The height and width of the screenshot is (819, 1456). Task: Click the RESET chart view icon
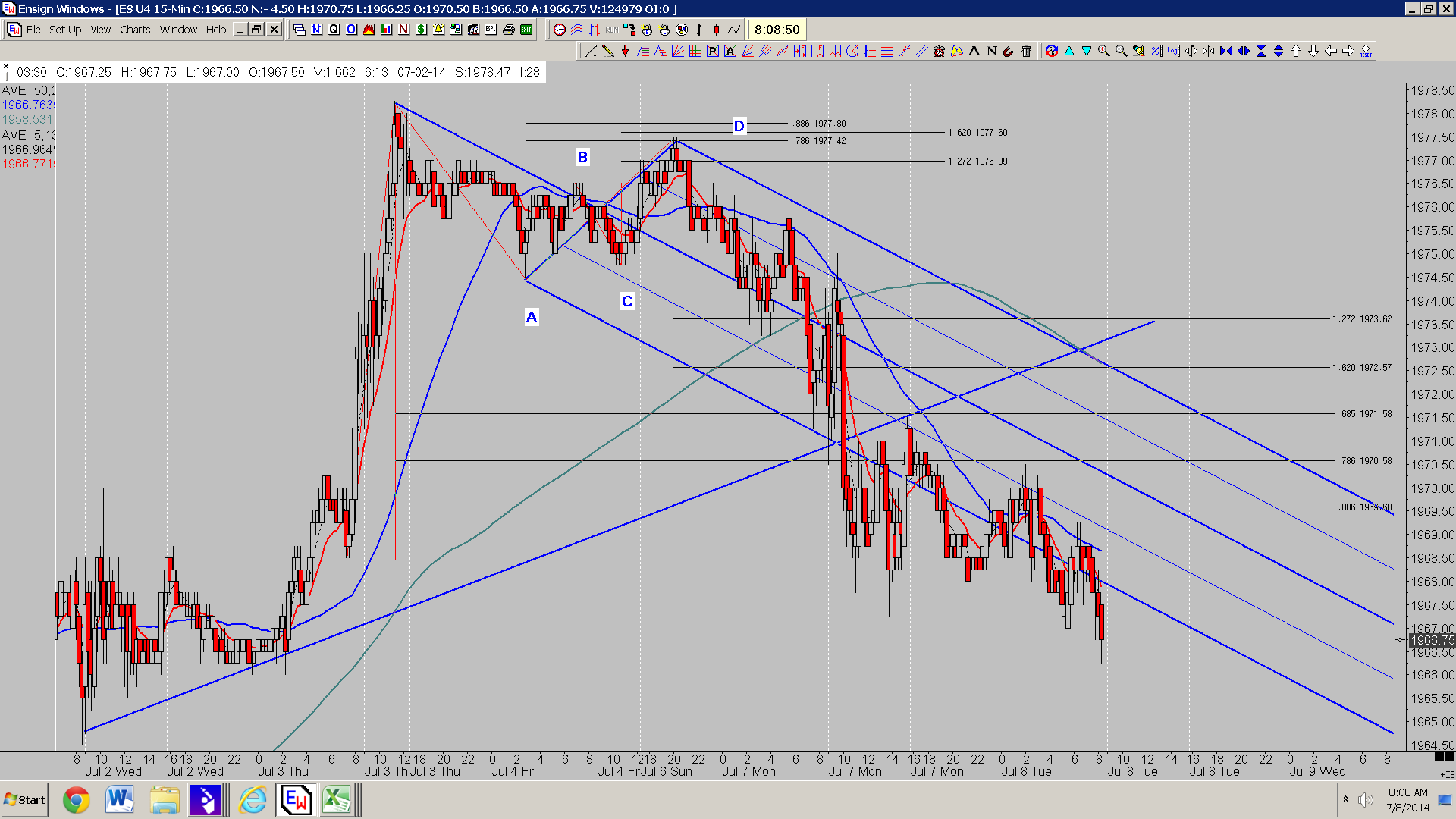1365,51
